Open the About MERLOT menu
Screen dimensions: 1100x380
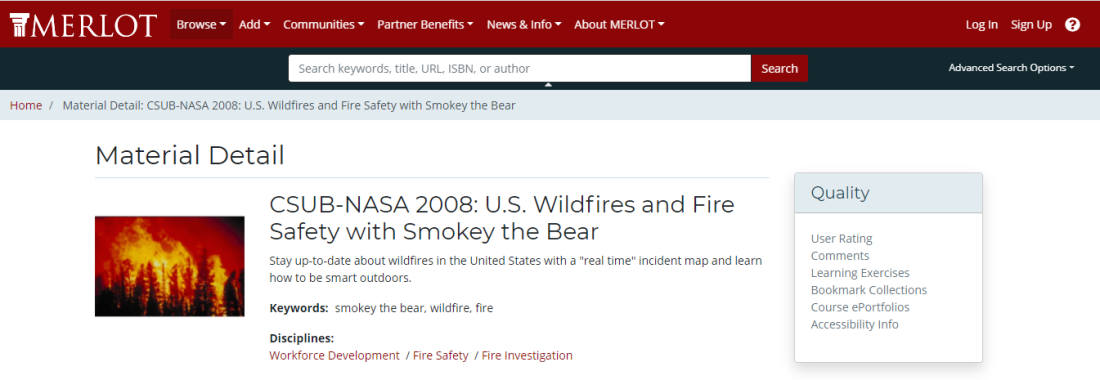point(619,25)
